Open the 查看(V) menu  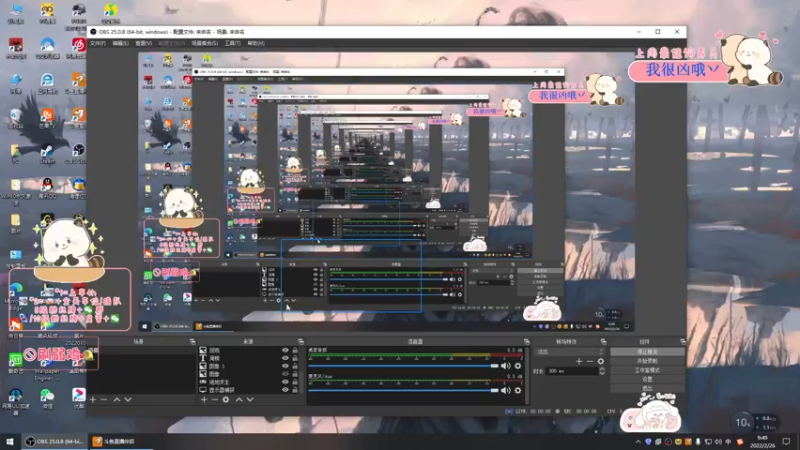143,43
